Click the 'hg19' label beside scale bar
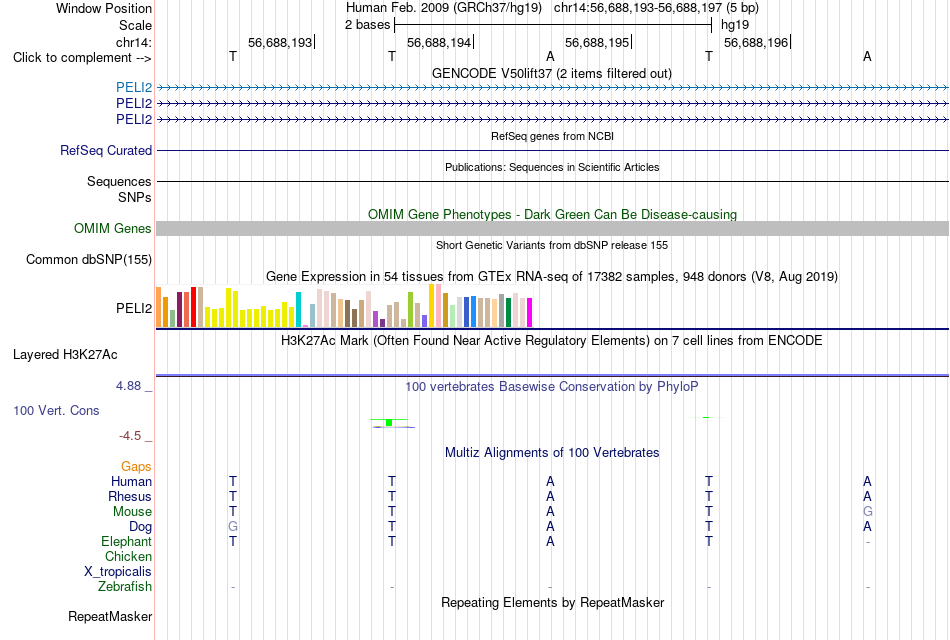 click(x=735, y=25)
